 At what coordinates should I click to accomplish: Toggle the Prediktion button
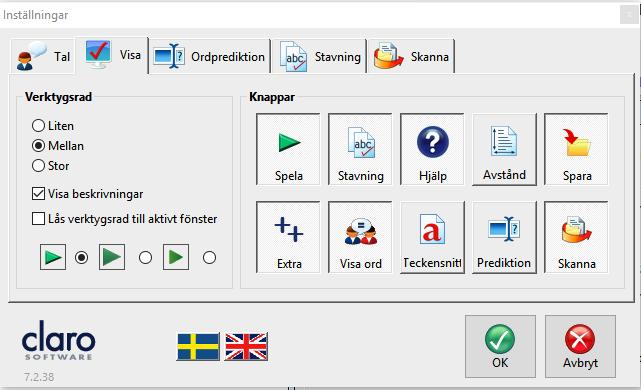504,237
